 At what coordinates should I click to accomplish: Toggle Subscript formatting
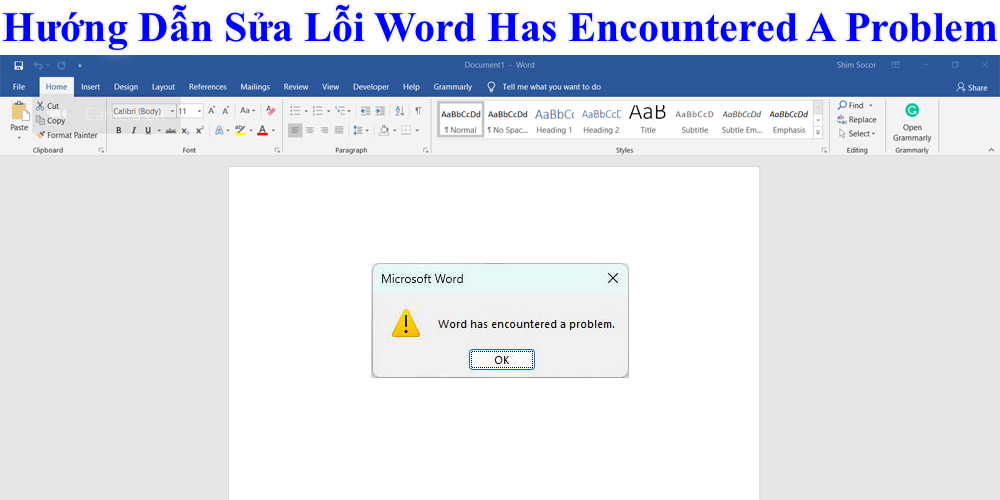point(185,130)
